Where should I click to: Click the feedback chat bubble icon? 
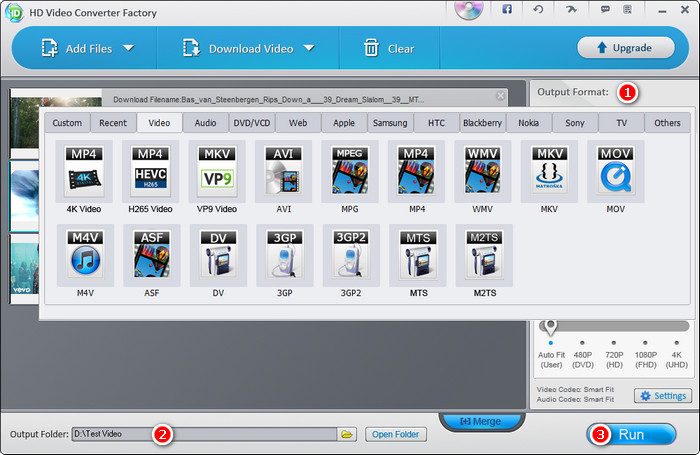pyautogui.click(x=605, y=9)
